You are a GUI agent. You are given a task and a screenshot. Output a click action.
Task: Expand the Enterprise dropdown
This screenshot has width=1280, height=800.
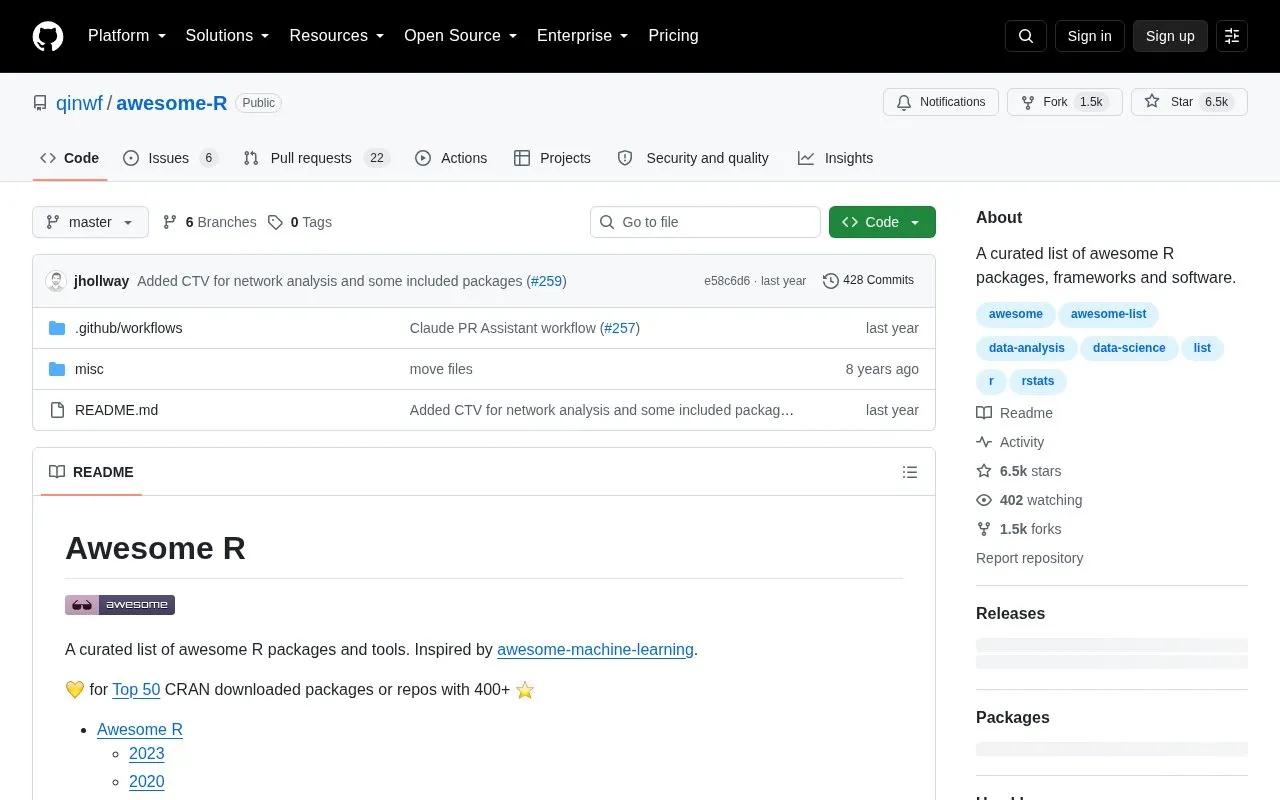pos(583,36)
